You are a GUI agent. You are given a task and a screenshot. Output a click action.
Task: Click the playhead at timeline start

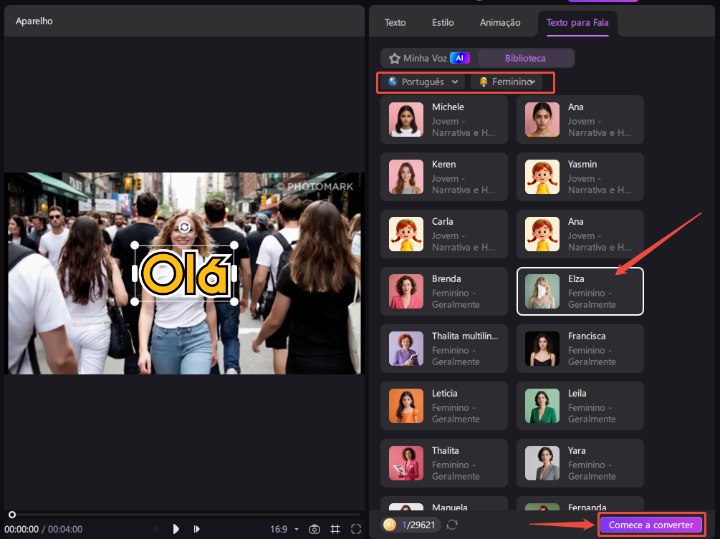pos(12,515)
